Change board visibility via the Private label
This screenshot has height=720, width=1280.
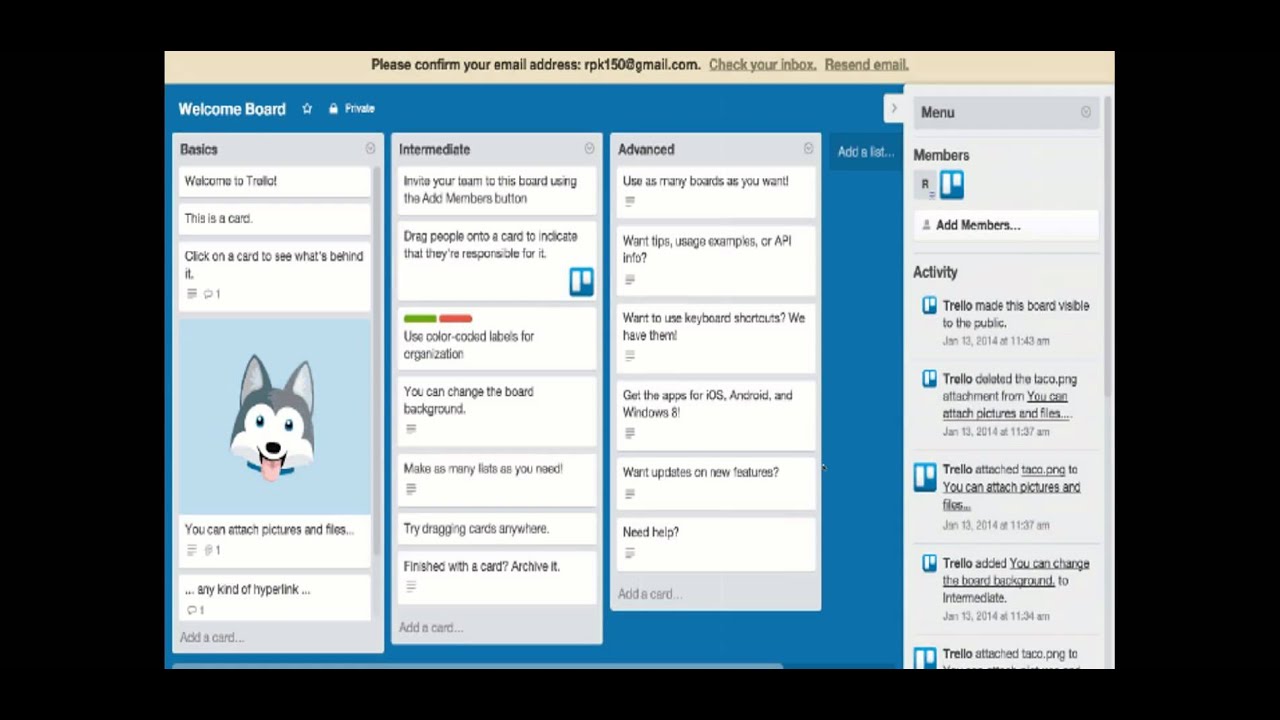[359, 109]
